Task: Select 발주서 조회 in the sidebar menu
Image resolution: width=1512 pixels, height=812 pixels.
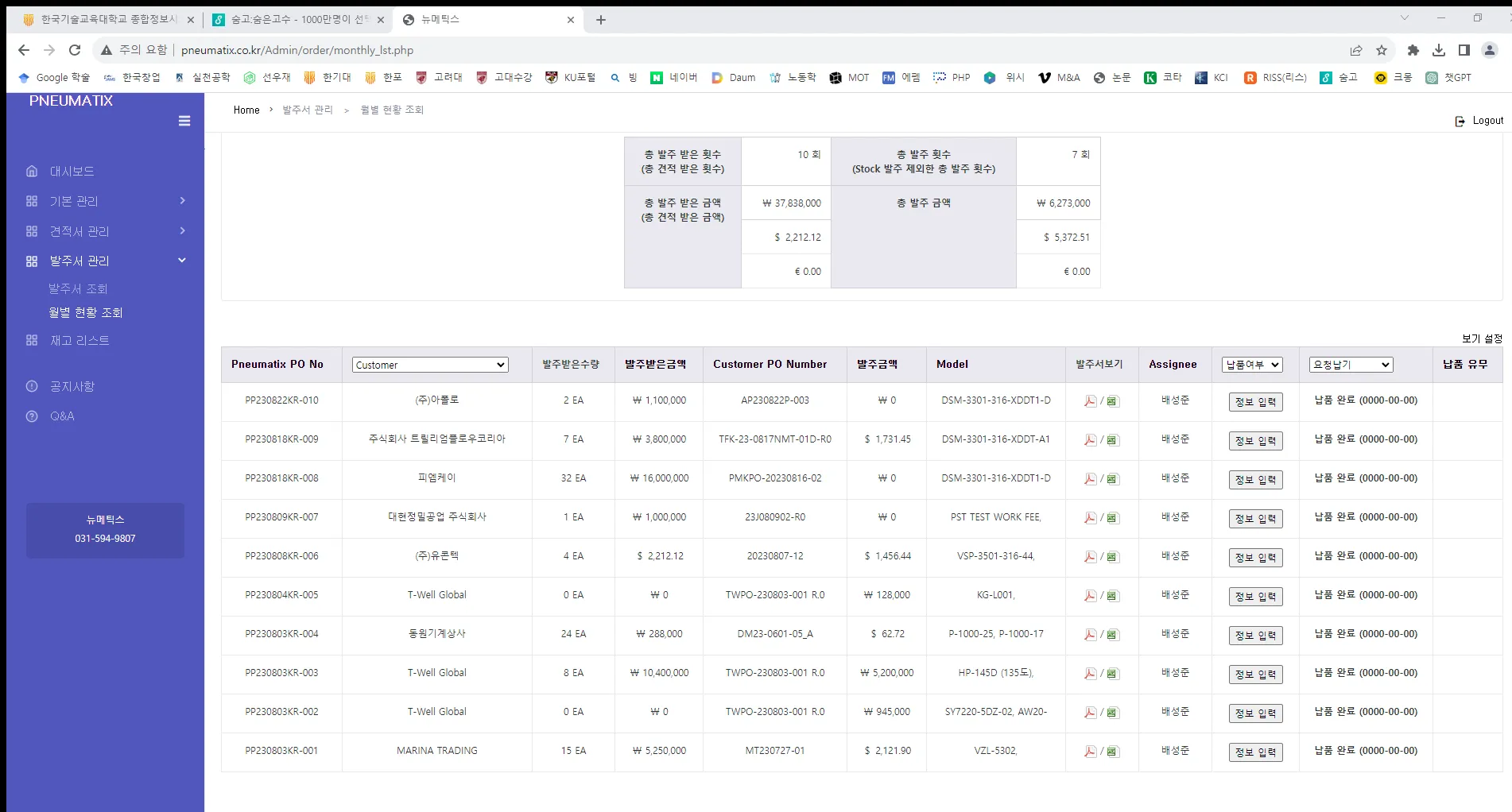Action: click(x=79, y=288)
